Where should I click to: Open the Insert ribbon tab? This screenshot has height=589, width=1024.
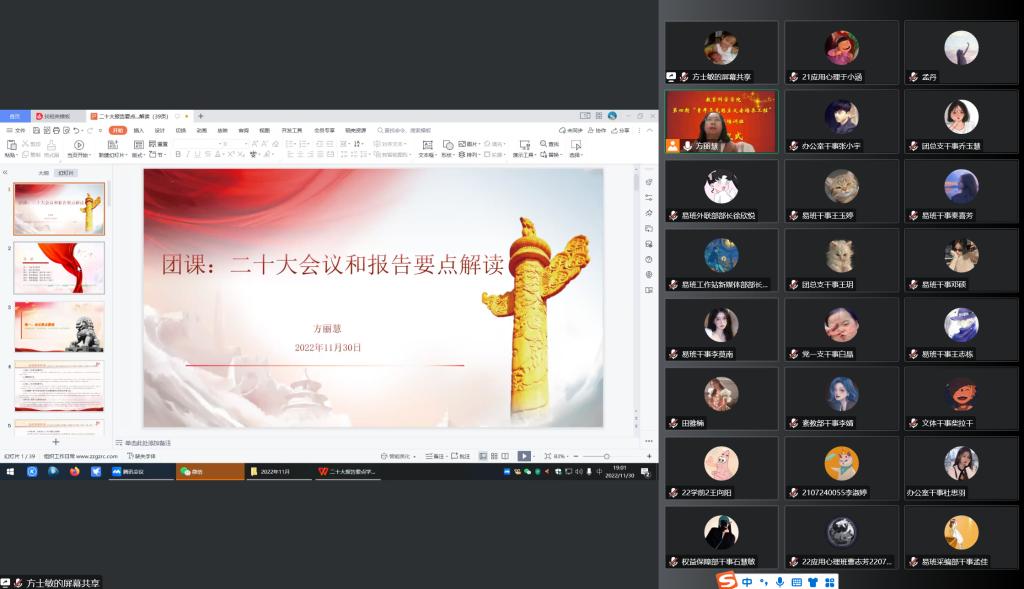tap(139, 130)
